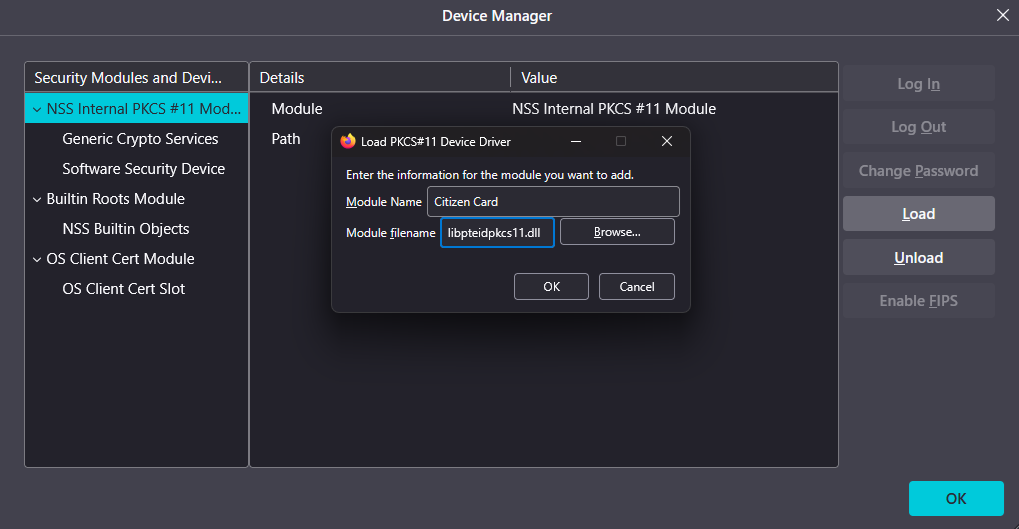Collapse the NSS Internal PKCS #11 Module node
Viewport: 1019px width, 529px height.
pyautogui.click(x=37, y=109)
